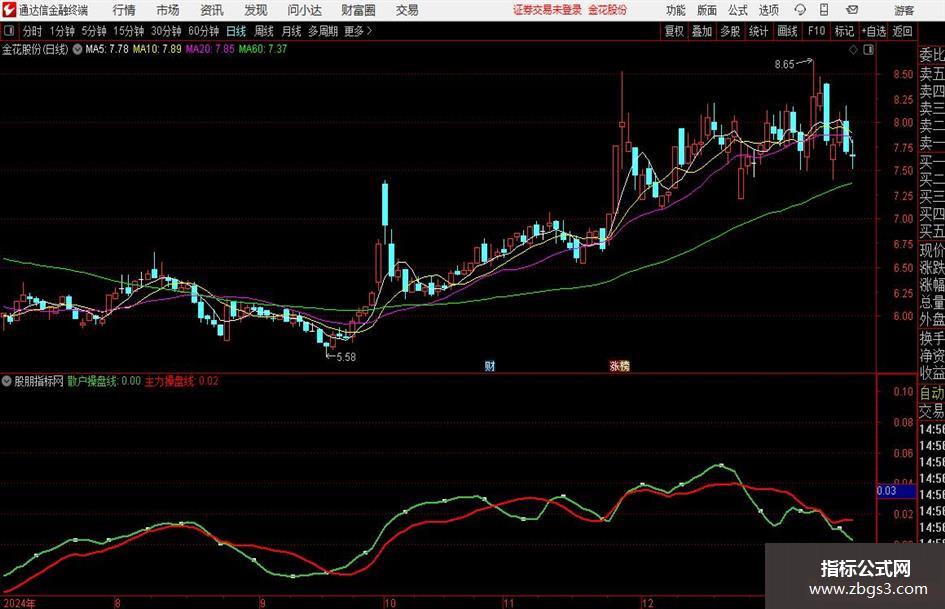The width and height of the screenshot is (945, 609).
Task: Open the 市场 menu
Action: [168, 10]
